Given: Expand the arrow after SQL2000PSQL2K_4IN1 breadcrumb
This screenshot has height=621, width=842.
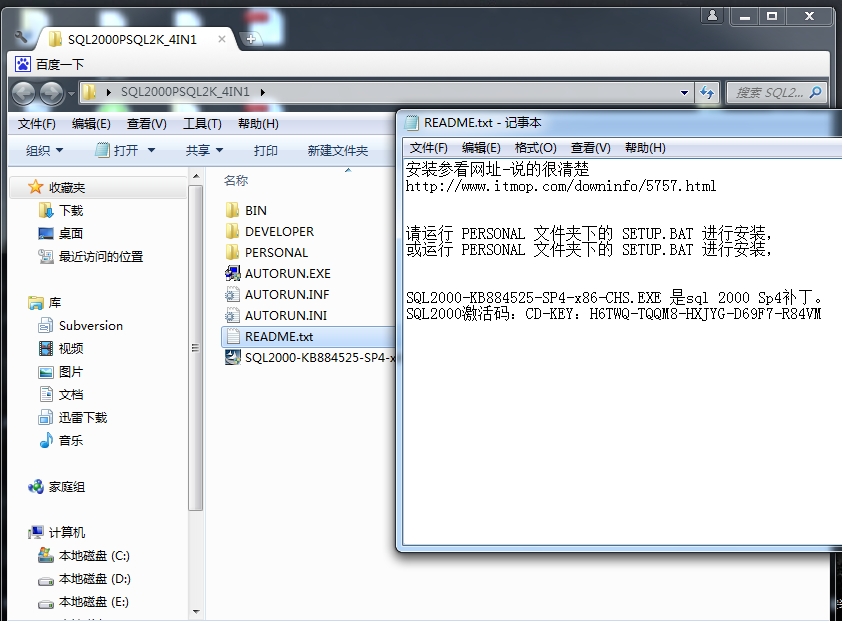Looking at the screenshot, I should tap(263, 92).
